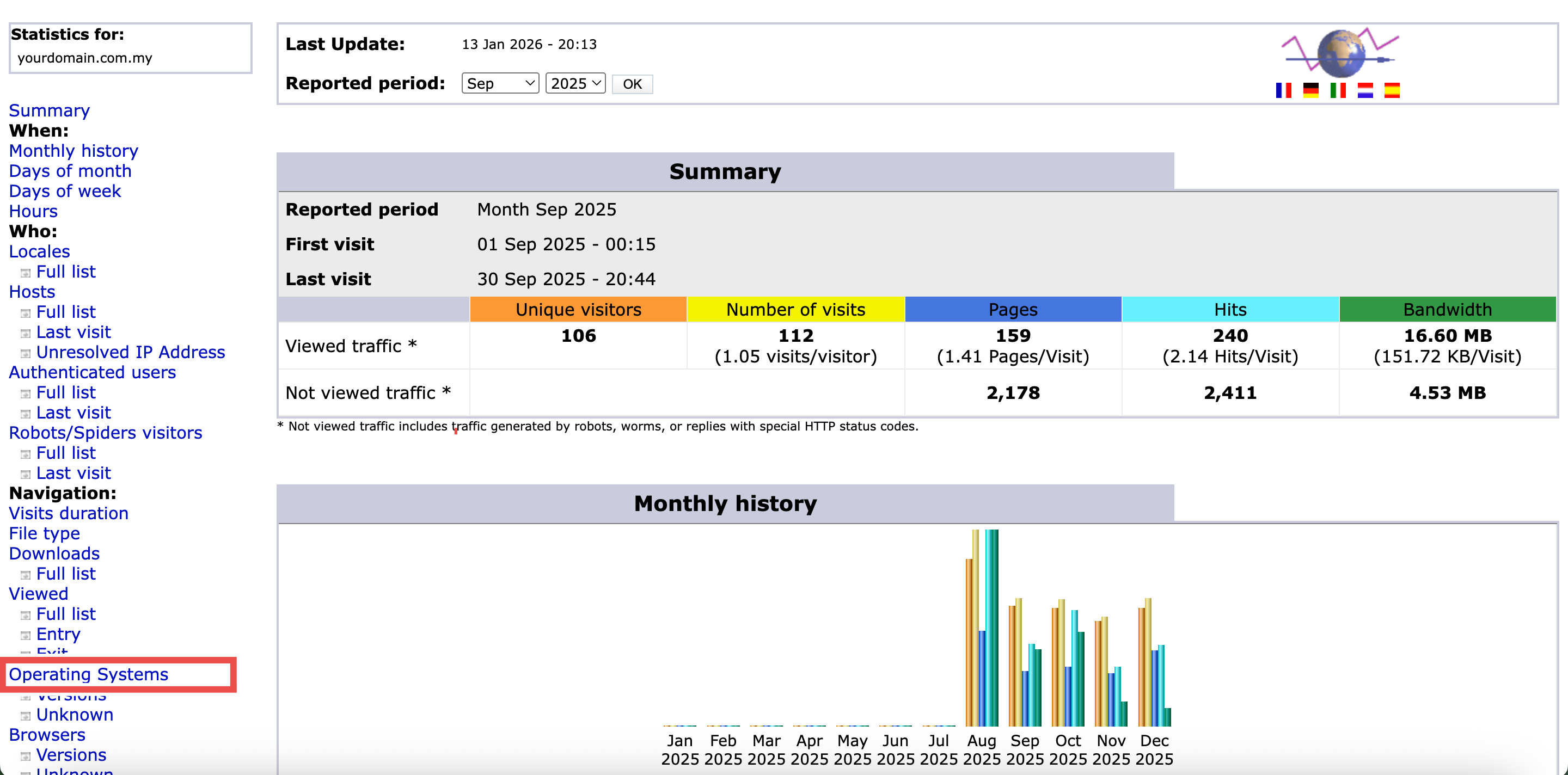1568x775 pixels.
Task: Switch AWStats language to French
Action: (1284, 91)
